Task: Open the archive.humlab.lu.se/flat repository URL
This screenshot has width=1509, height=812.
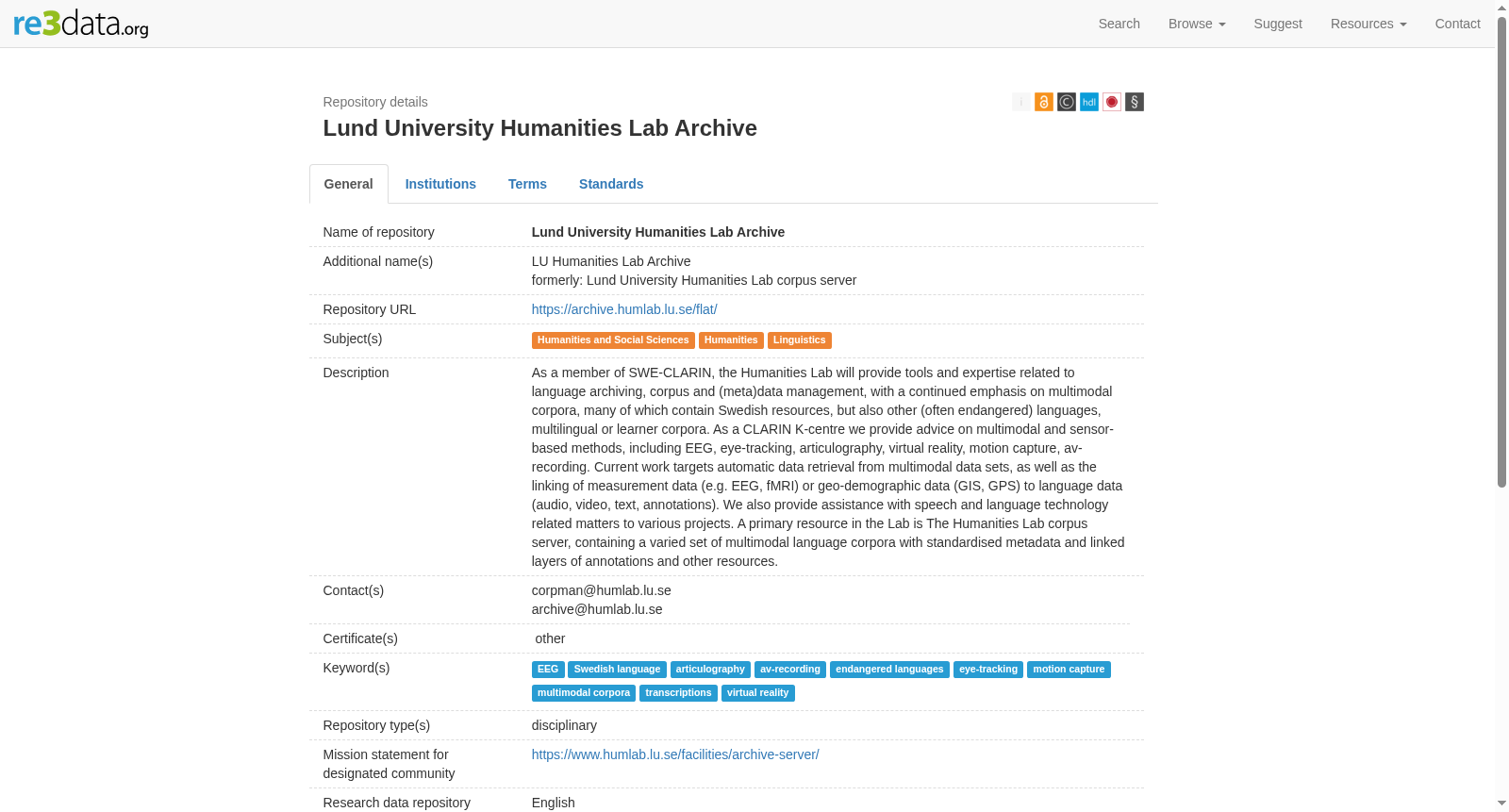Action: [624, 309]
